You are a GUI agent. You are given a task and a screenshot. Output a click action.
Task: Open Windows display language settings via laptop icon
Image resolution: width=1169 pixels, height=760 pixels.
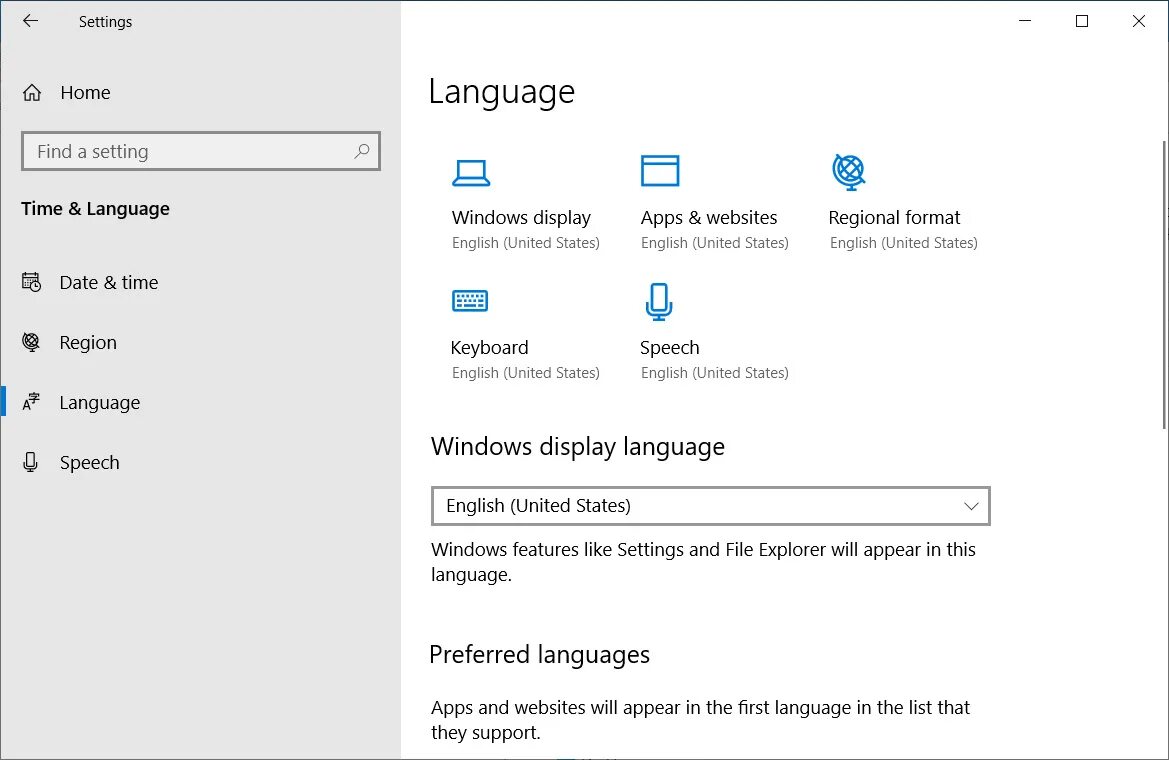[x=471, y=172]
